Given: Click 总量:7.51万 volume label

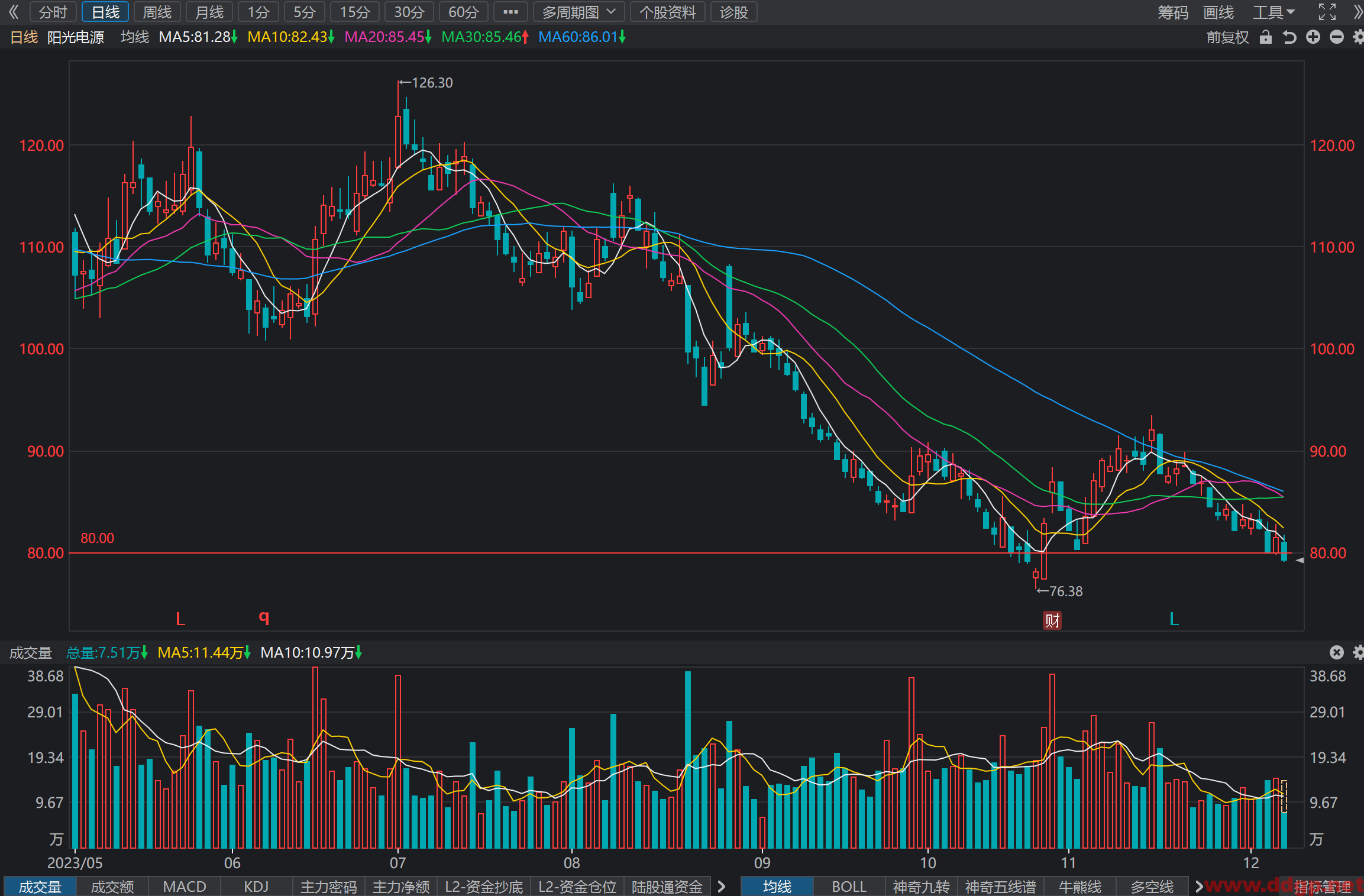Looking at the screenshot, I should point(107,652).
